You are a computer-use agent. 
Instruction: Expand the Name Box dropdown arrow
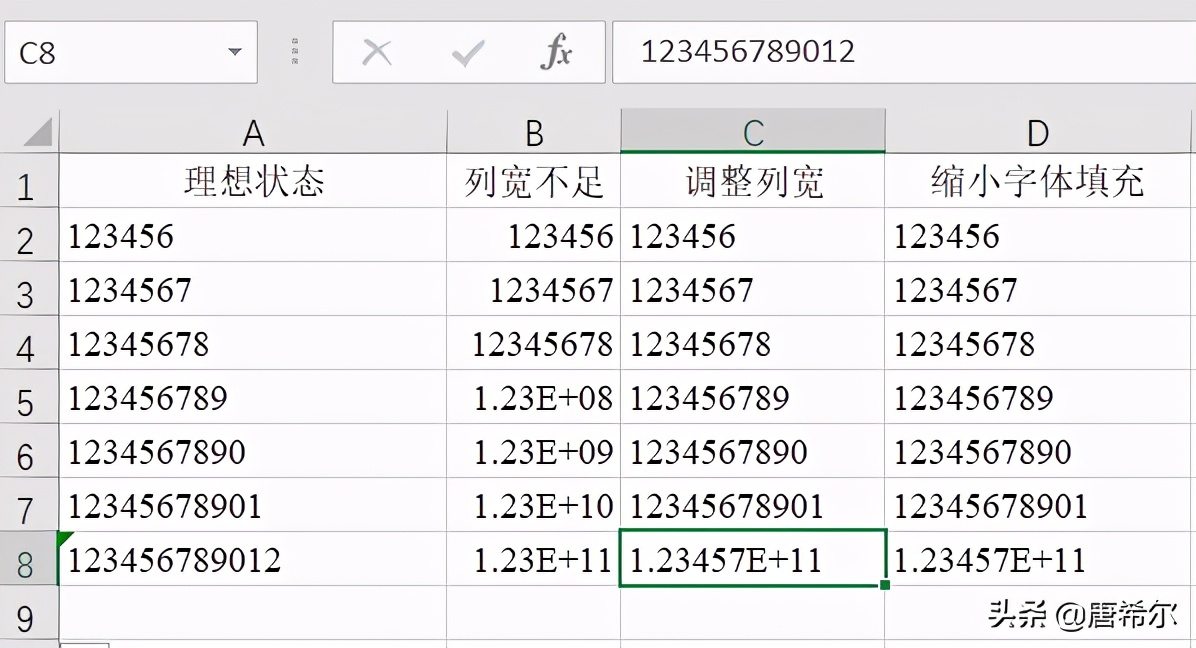pyautogui.click(x=235, y=52)
